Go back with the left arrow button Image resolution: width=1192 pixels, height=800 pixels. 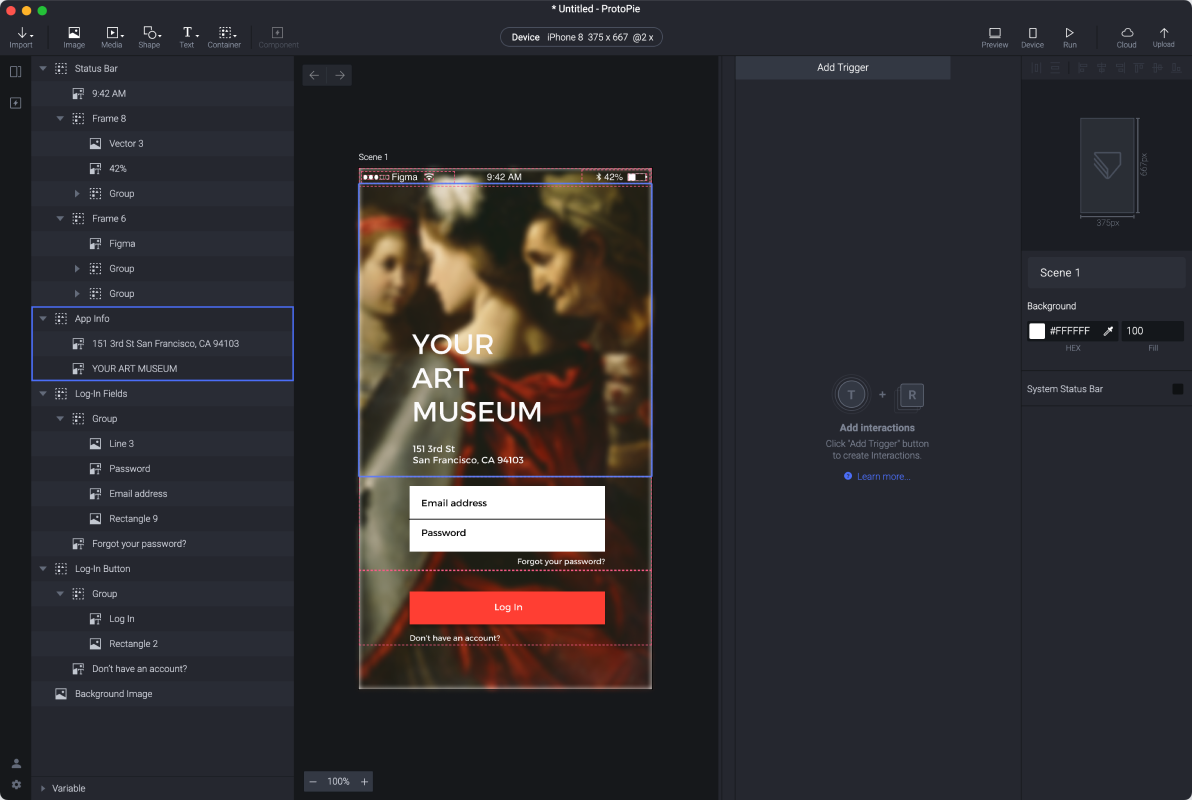pyautogui.click(x=314, y=75)
